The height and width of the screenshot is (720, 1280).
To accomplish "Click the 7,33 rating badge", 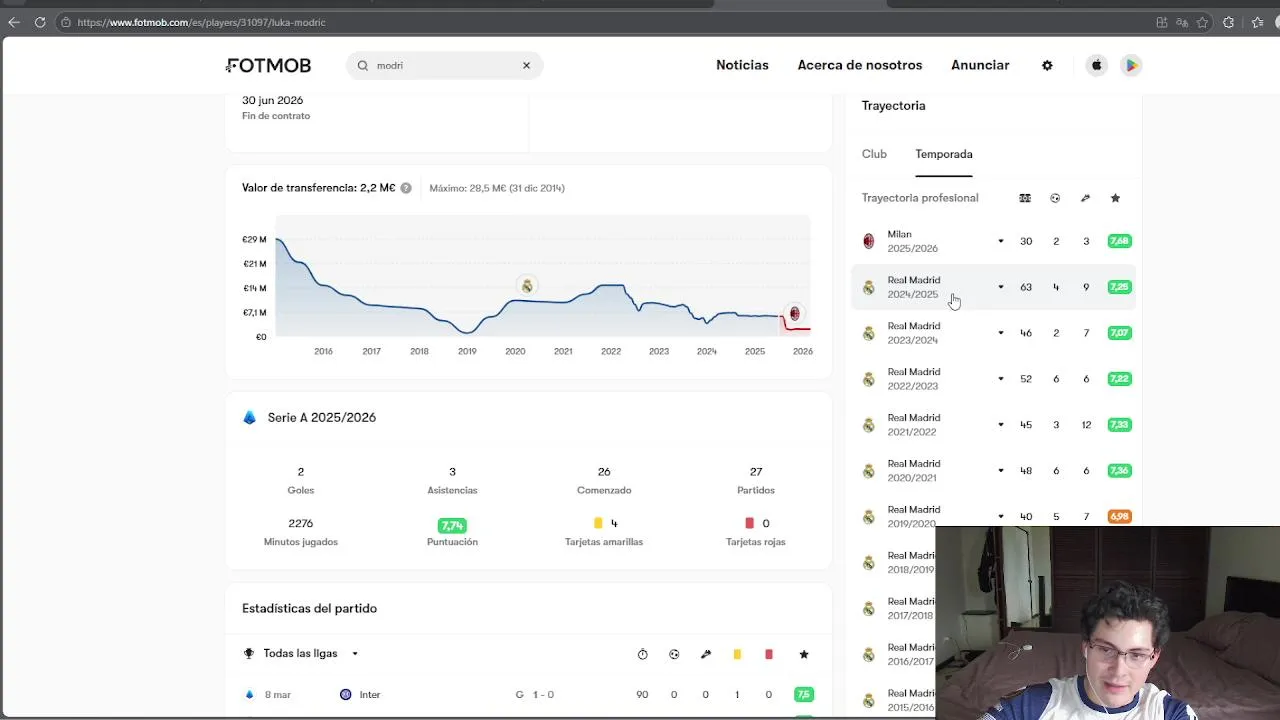I will (1119, 425).
